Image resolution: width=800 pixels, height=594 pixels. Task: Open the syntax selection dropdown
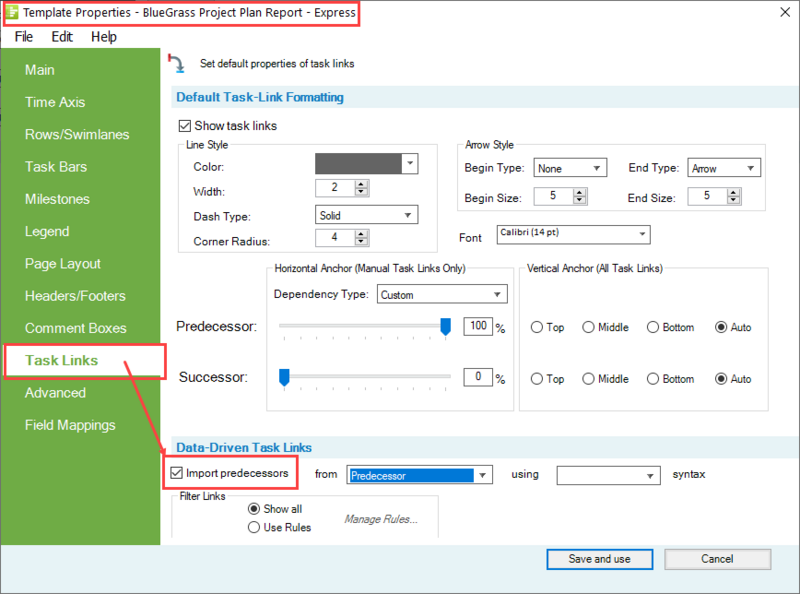[608, 475]
